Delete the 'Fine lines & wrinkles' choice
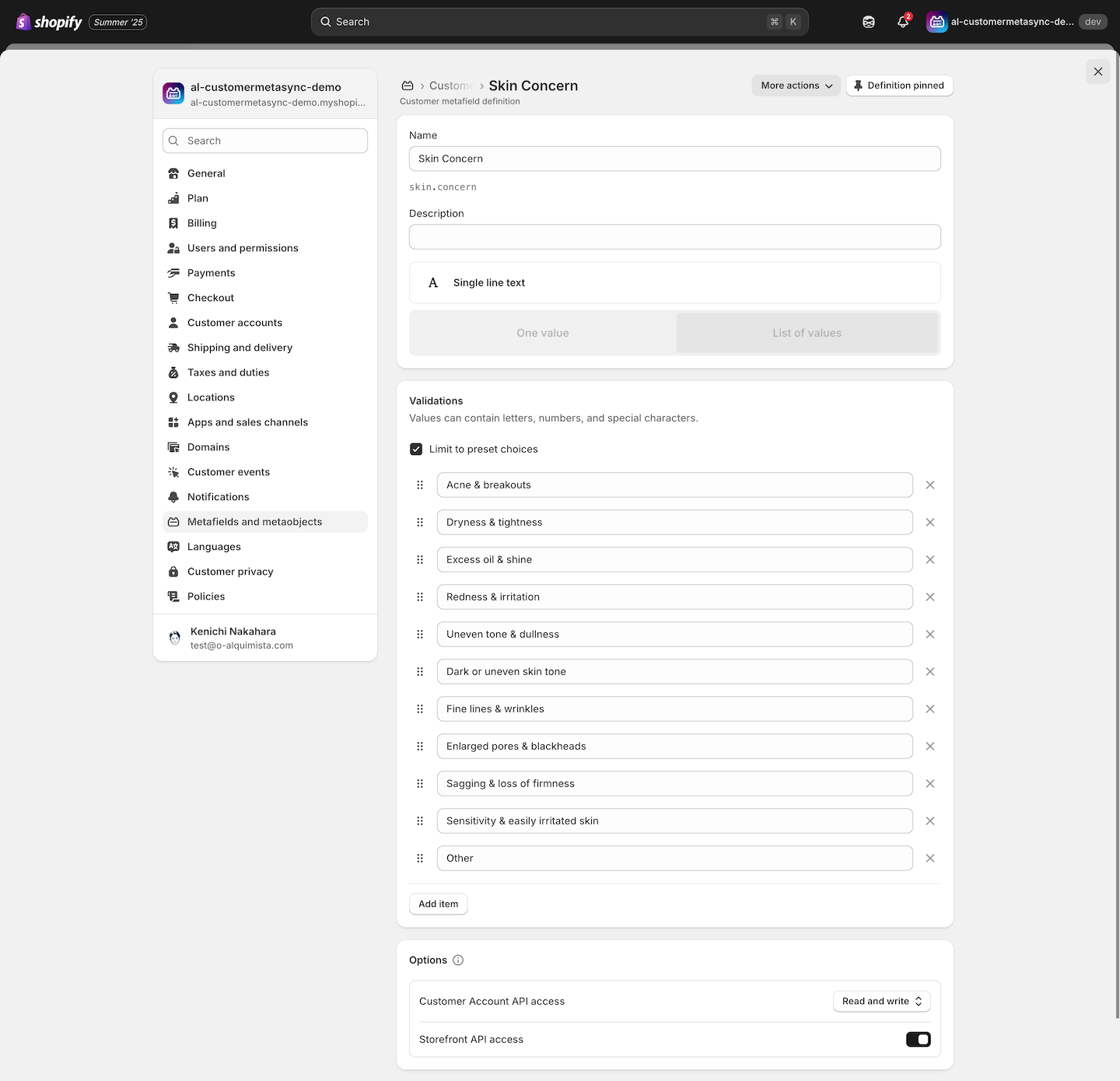This screenshot has height=1081, width=1120. [929, 708]
